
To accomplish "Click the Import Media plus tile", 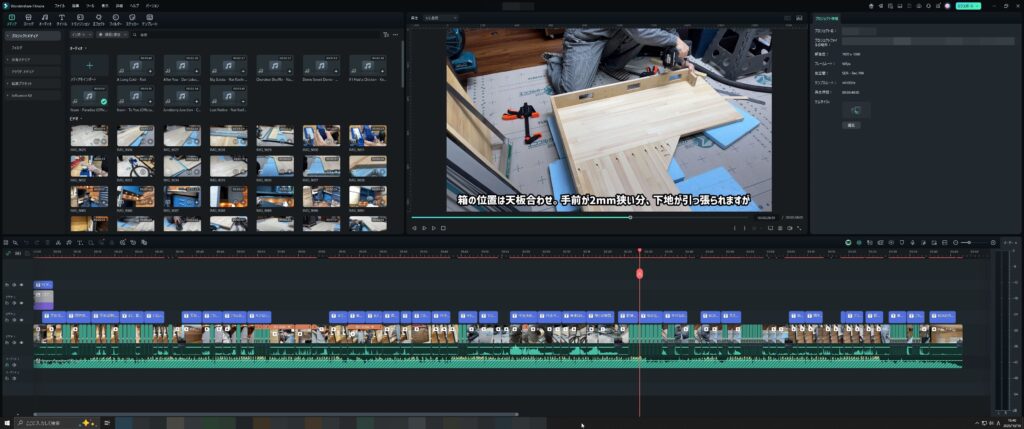I will [89, 63].
